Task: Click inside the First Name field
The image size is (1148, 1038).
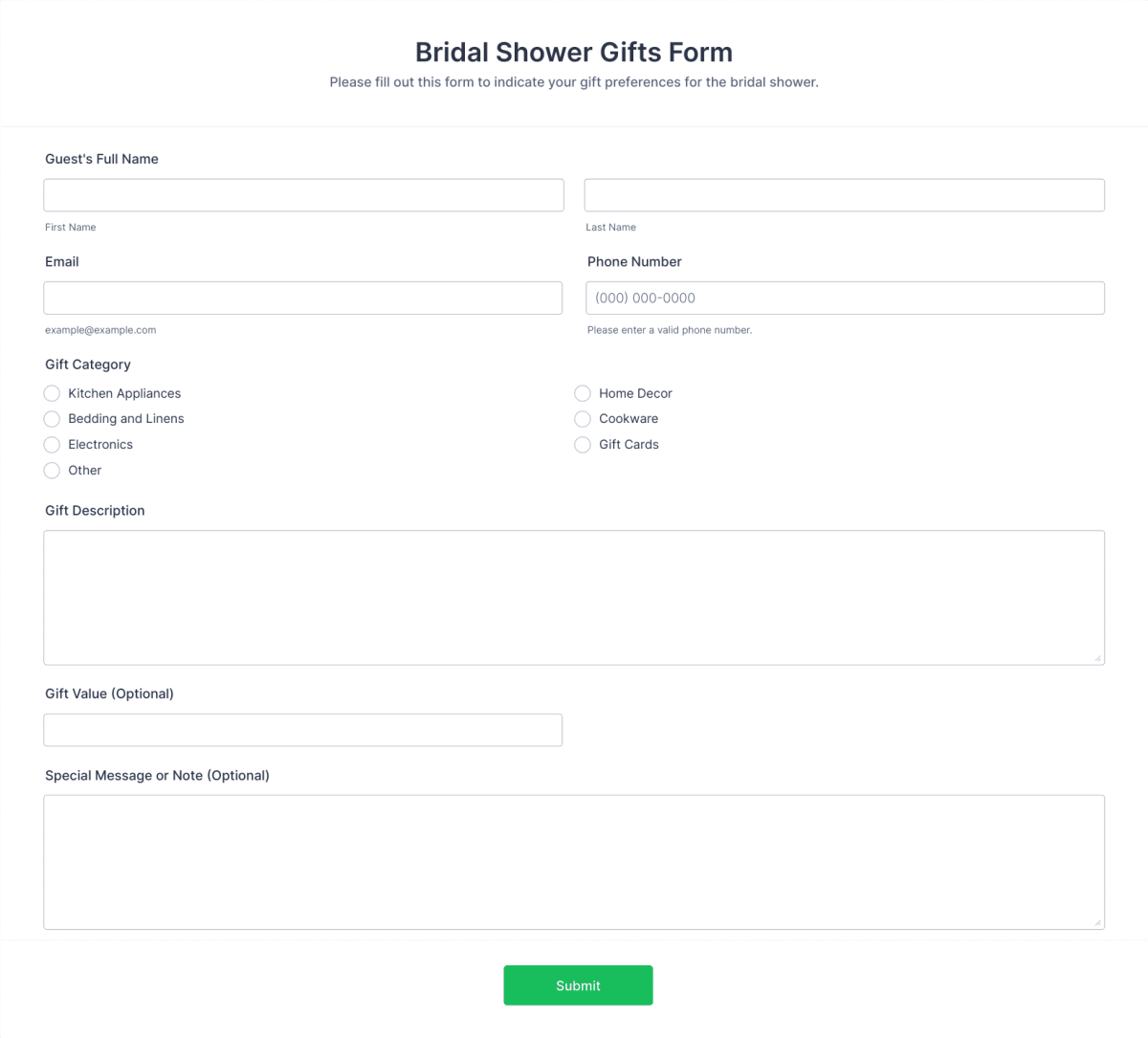Action: [303, 195]
